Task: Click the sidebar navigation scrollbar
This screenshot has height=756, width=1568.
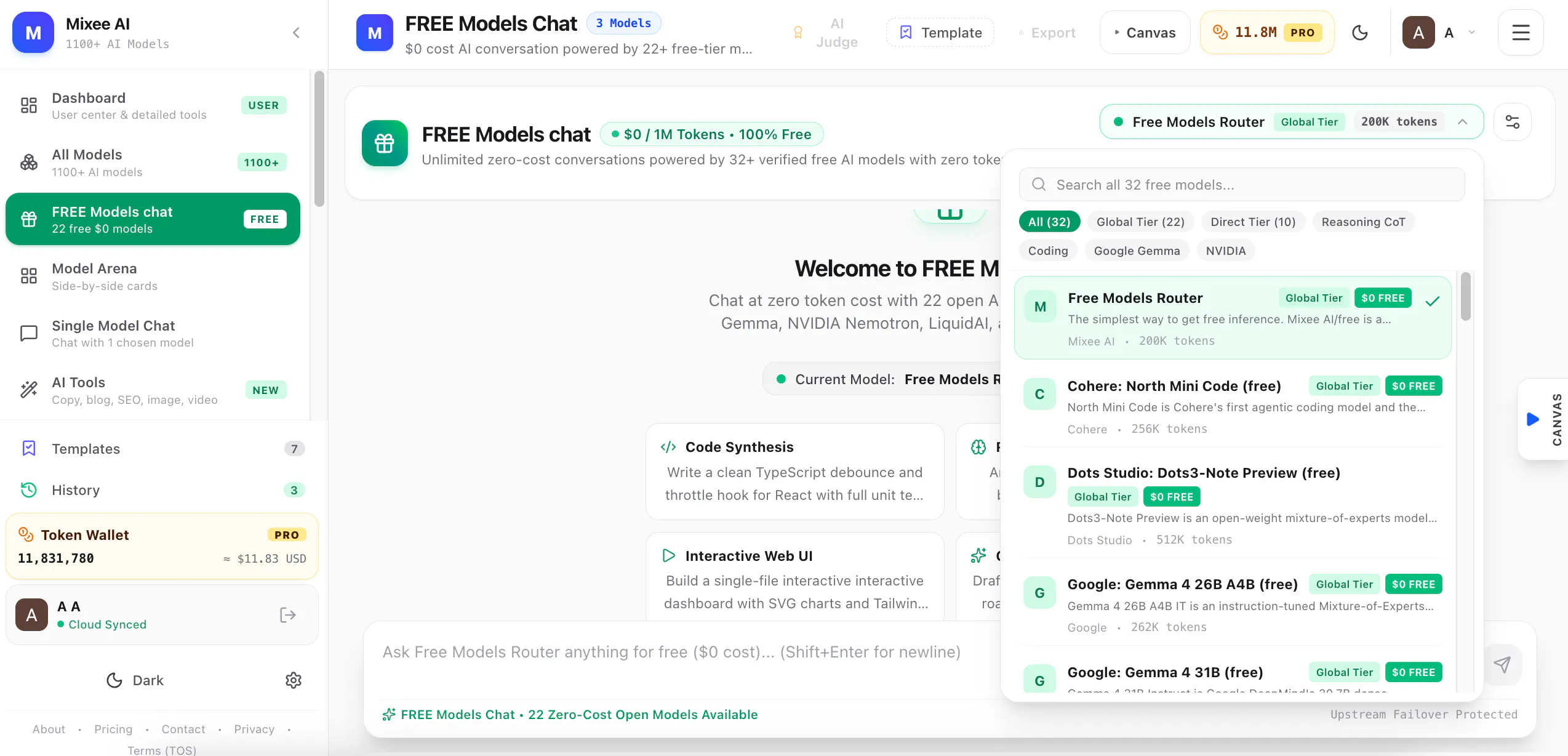Action: (x=319, y=139)
